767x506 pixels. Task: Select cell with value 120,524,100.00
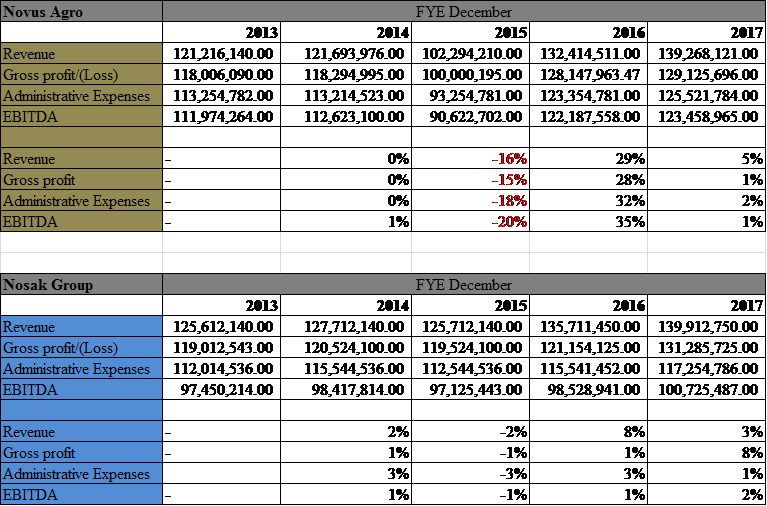tap(346, 347)
